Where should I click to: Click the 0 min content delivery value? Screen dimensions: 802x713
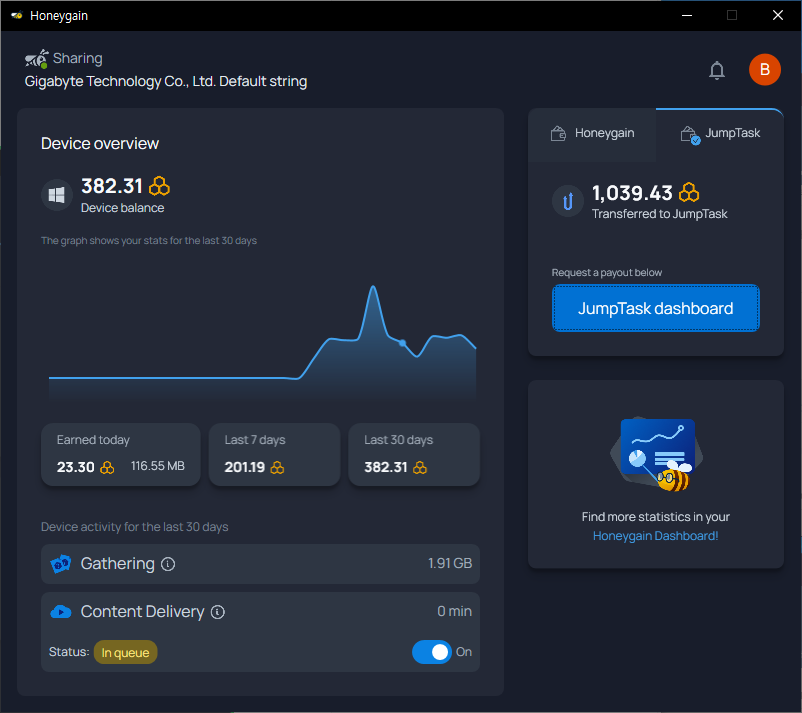[x=454, y=611]
